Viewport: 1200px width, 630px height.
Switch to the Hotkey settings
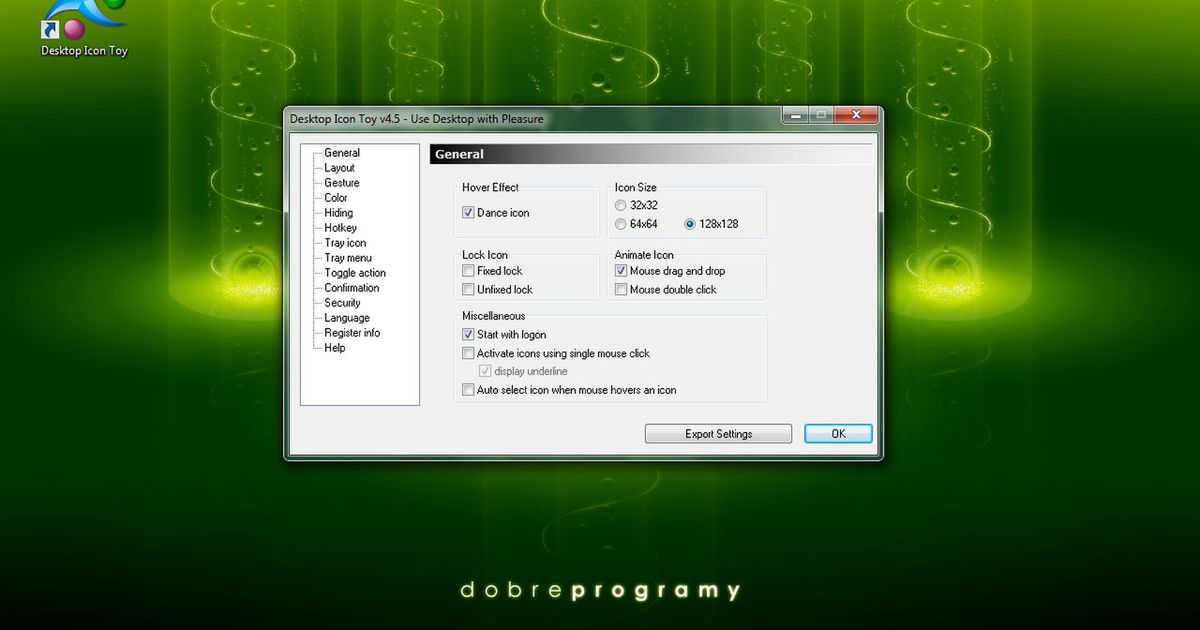[340, 227]
